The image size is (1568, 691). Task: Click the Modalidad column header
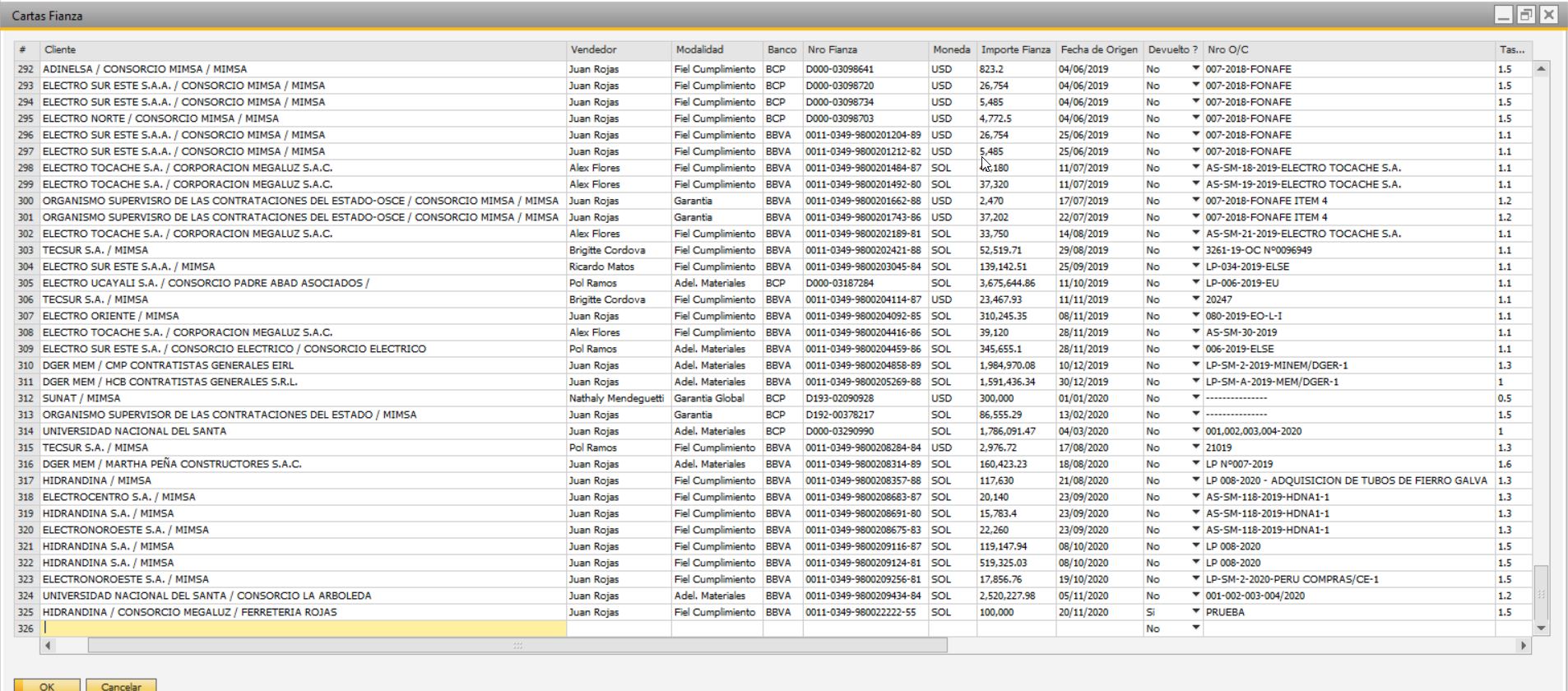(717, 50)
